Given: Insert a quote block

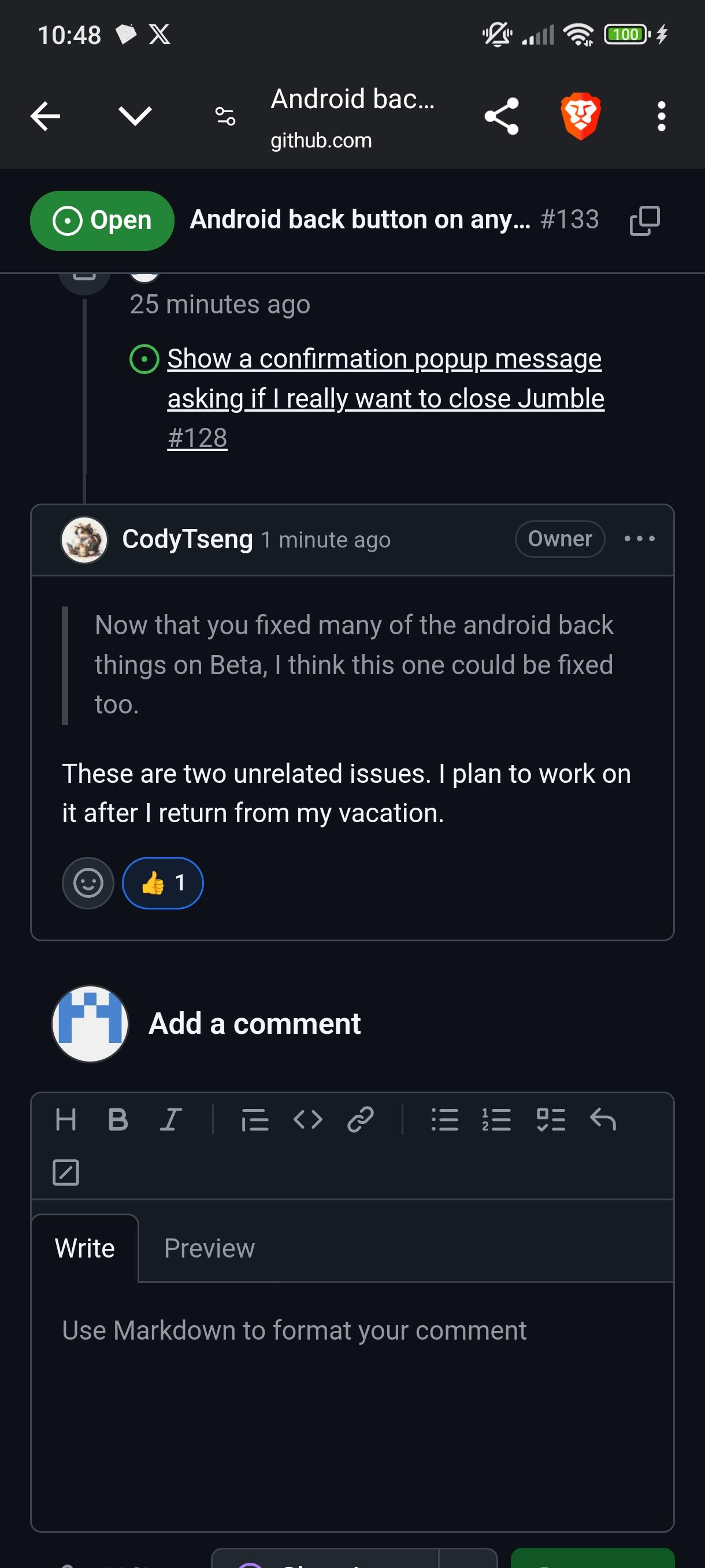Looking at the screenshot, I should click(255, 1119).
